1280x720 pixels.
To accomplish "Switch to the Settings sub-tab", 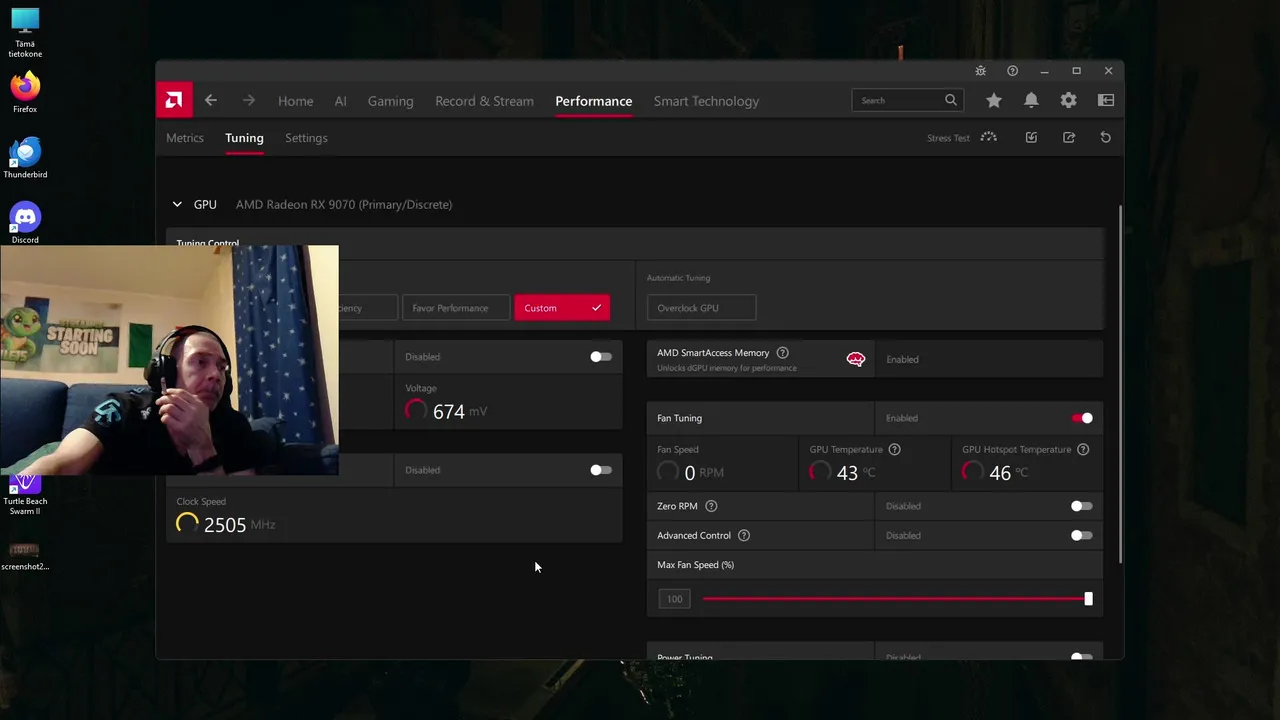I will click(x=306, y=138).
